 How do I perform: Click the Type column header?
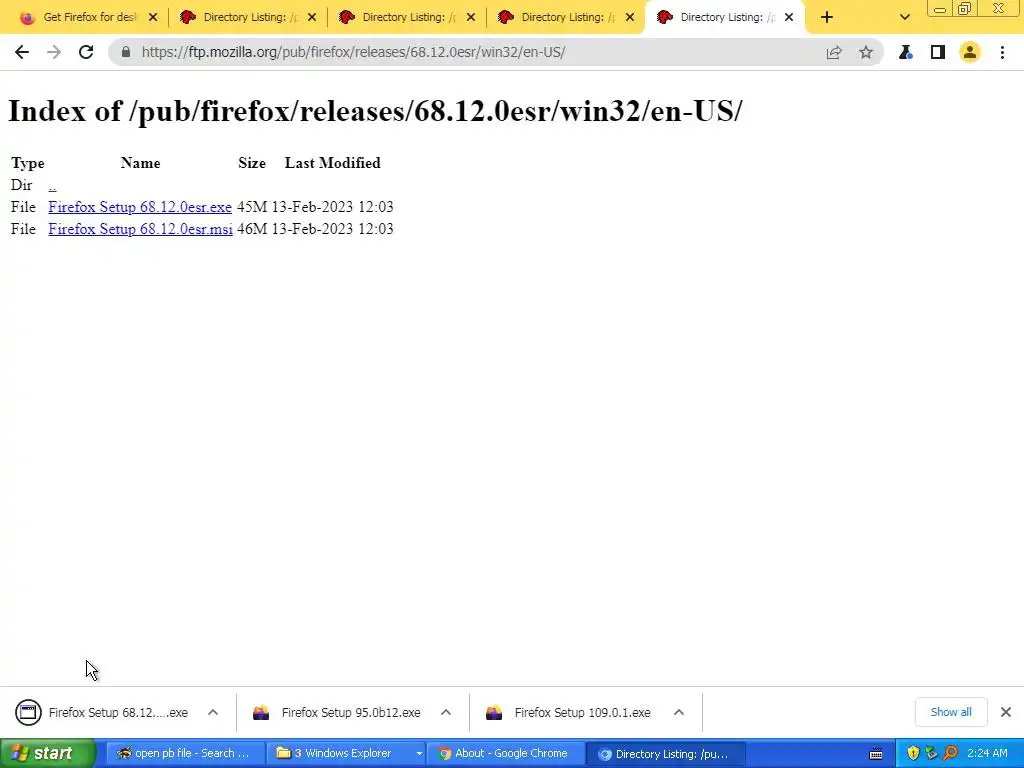click(x=27, y=163)
